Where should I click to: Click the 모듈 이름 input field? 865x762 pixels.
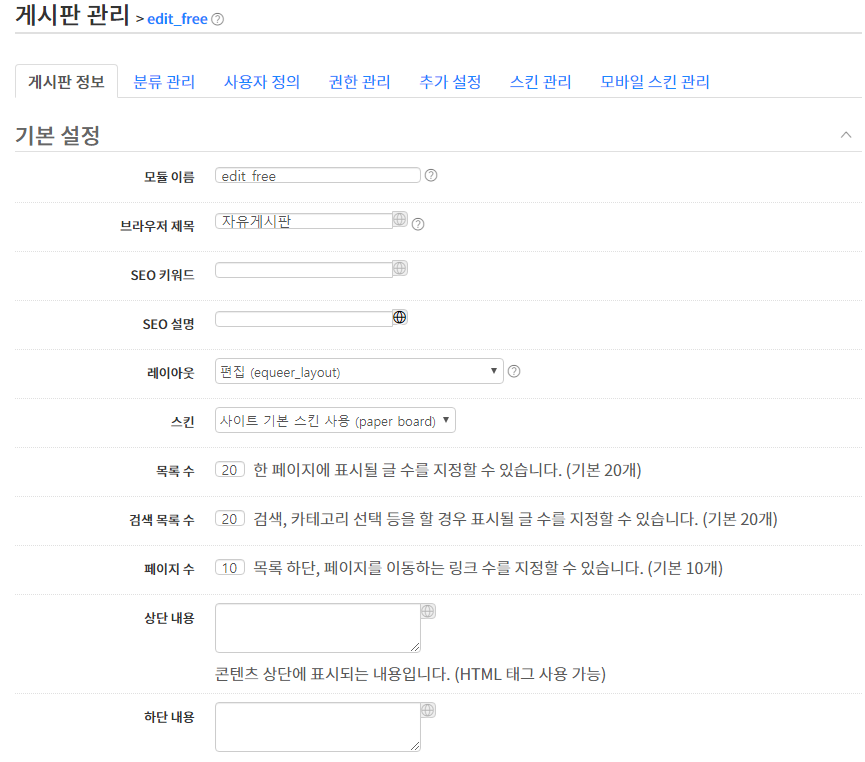[318, 175]
